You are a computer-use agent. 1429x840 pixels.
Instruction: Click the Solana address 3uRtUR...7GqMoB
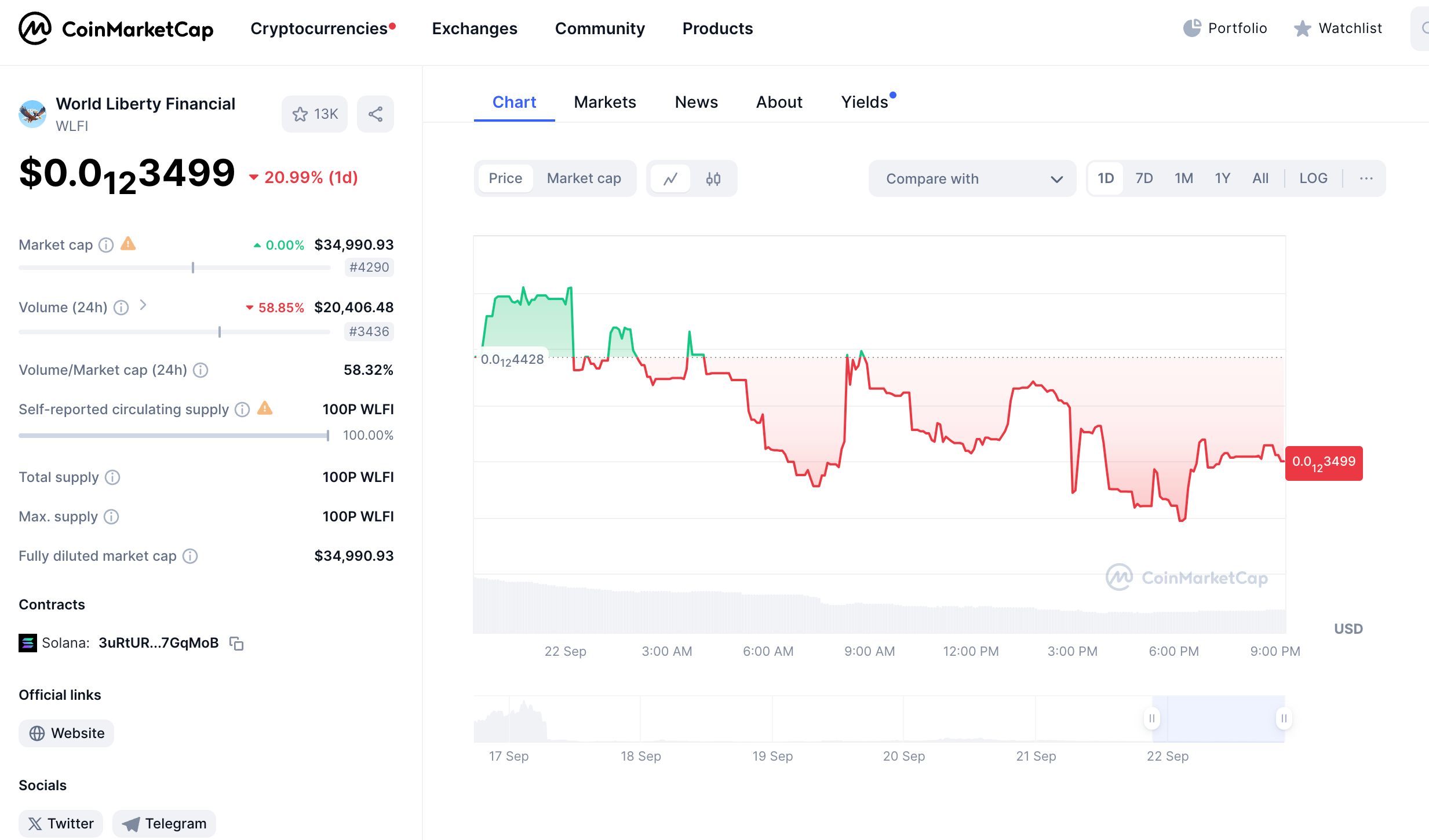coord(159,643)
